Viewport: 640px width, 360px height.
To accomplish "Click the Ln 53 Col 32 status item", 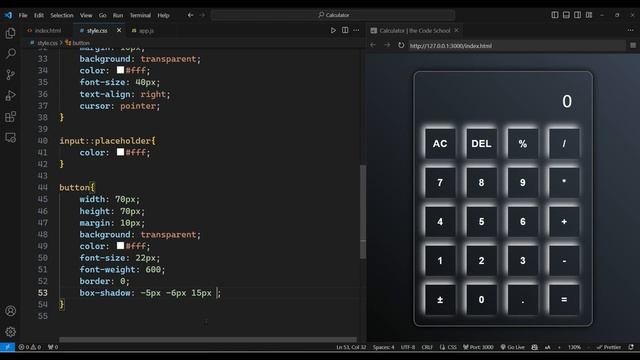I will pyautogui.click(x=351, y=347).
